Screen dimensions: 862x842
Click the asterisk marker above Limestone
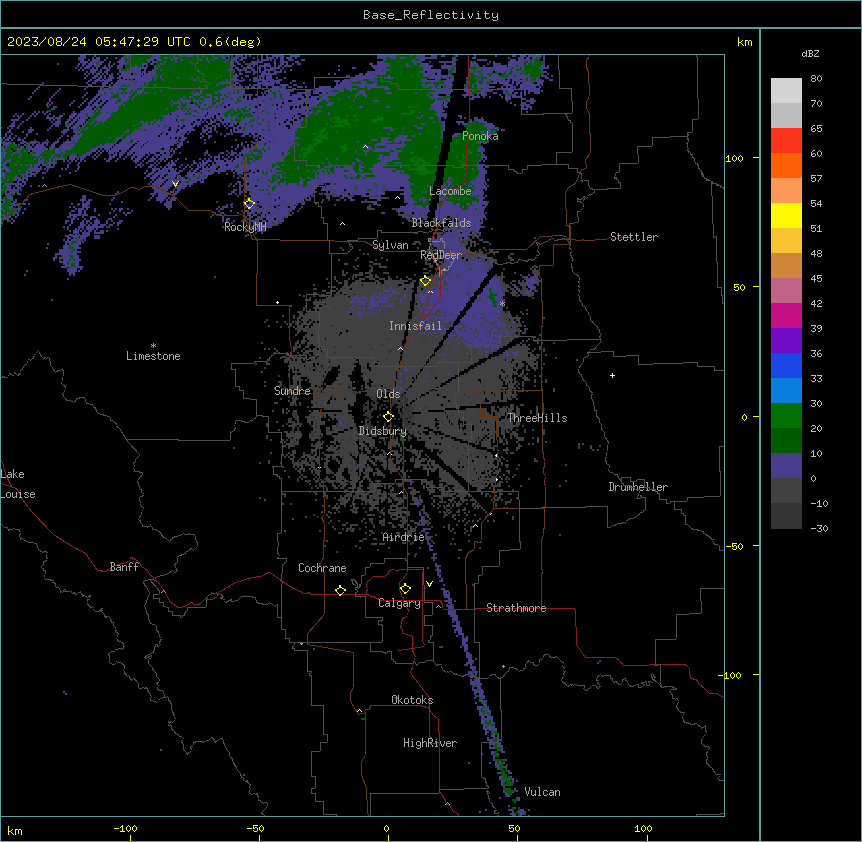click(x=153, y=346)
